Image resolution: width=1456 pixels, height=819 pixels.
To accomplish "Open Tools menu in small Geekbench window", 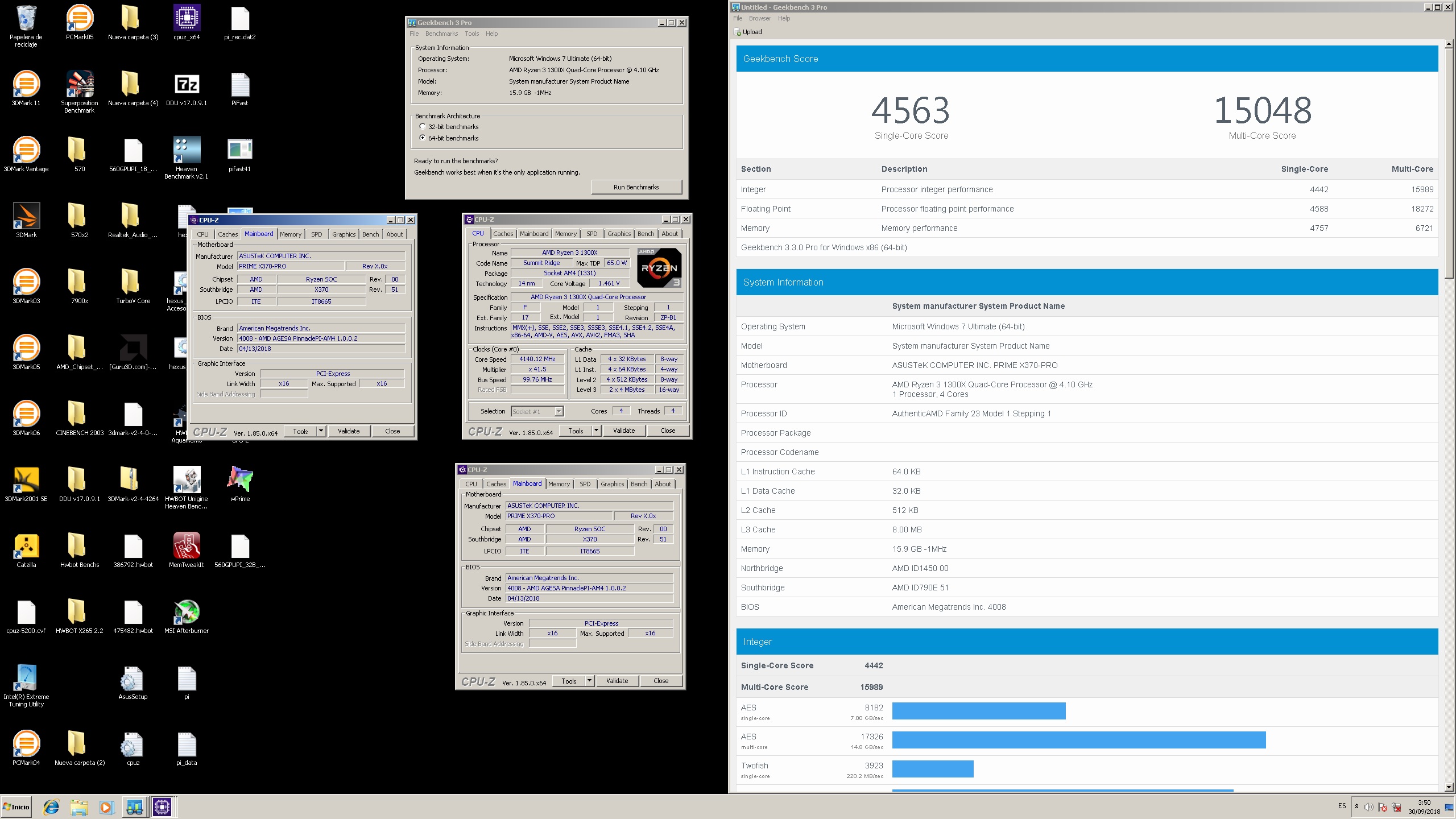I will tap(471, 34).
